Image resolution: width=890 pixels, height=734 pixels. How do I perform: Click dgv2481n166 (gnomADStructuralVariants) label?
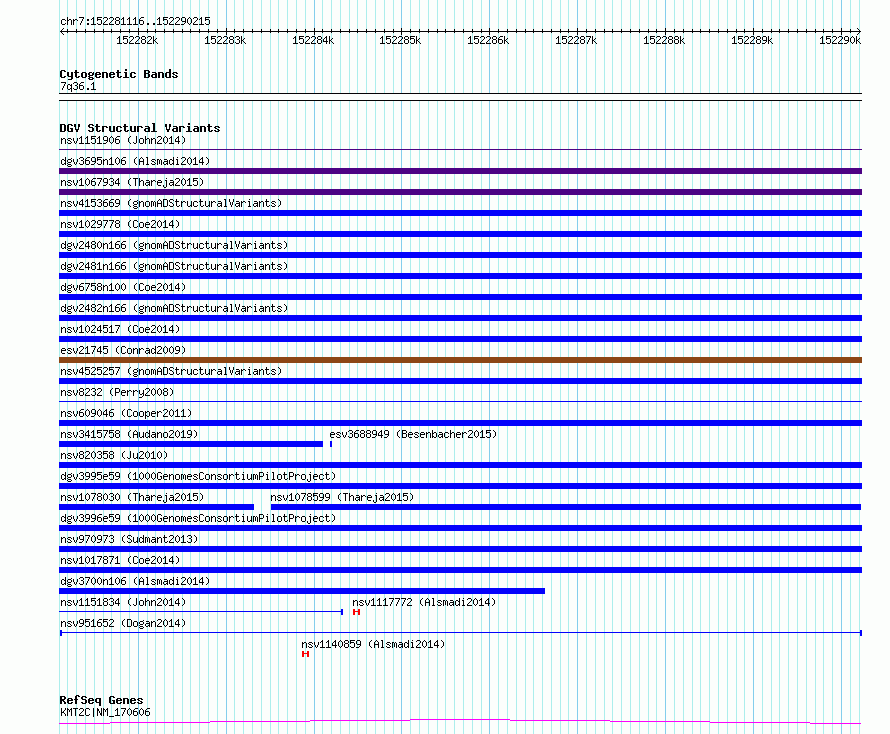(174, 266)
